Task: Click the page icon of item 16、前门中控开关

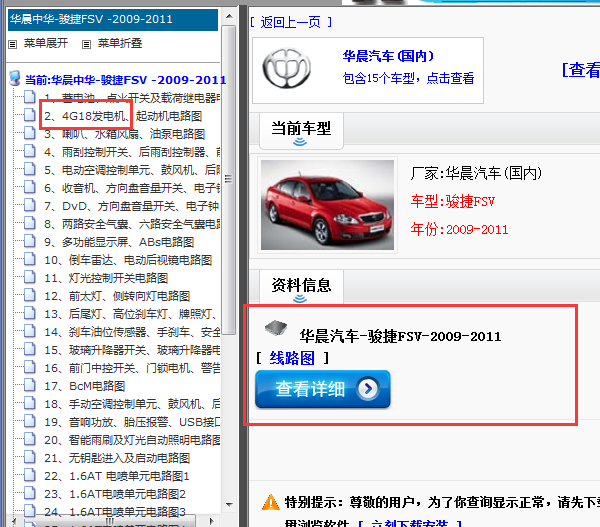Action: click(x=30, y=367)
